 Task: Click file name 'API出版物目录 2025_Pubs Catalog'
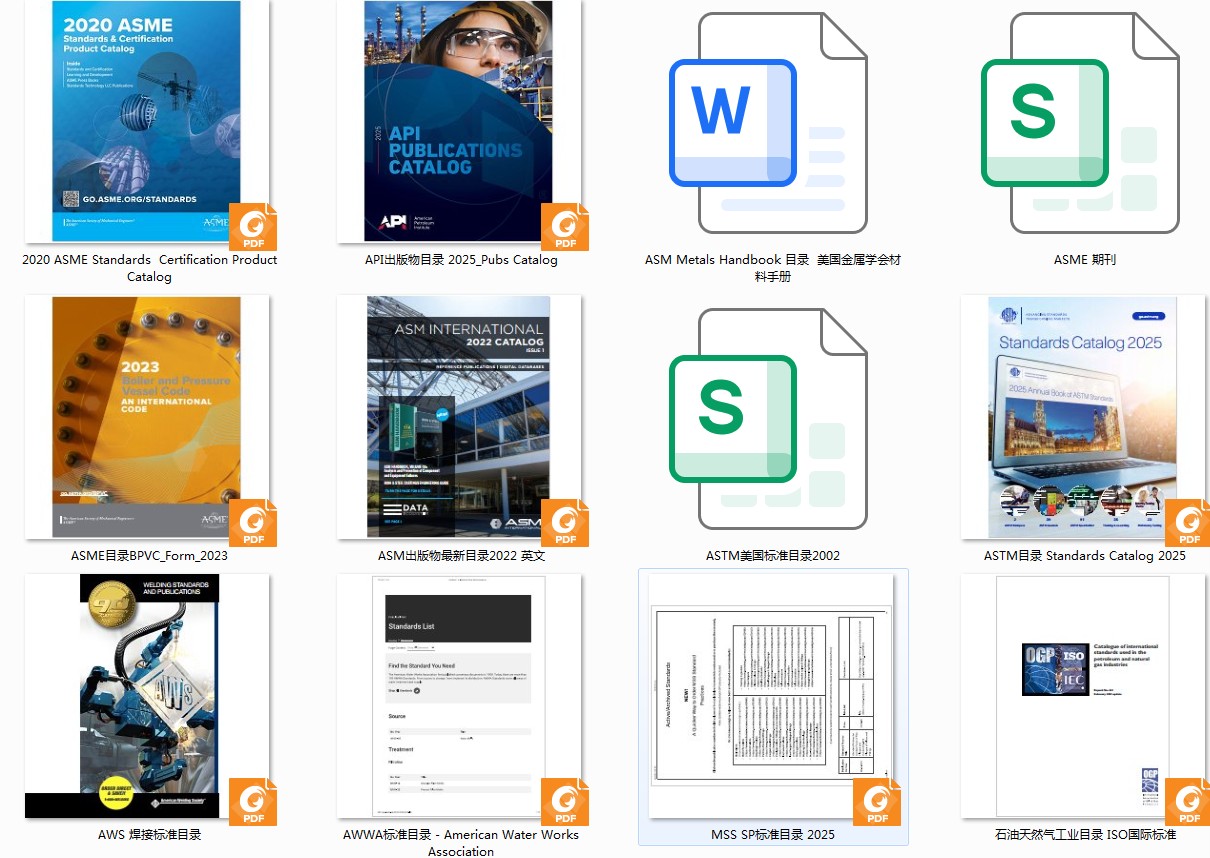pos(461,260)
